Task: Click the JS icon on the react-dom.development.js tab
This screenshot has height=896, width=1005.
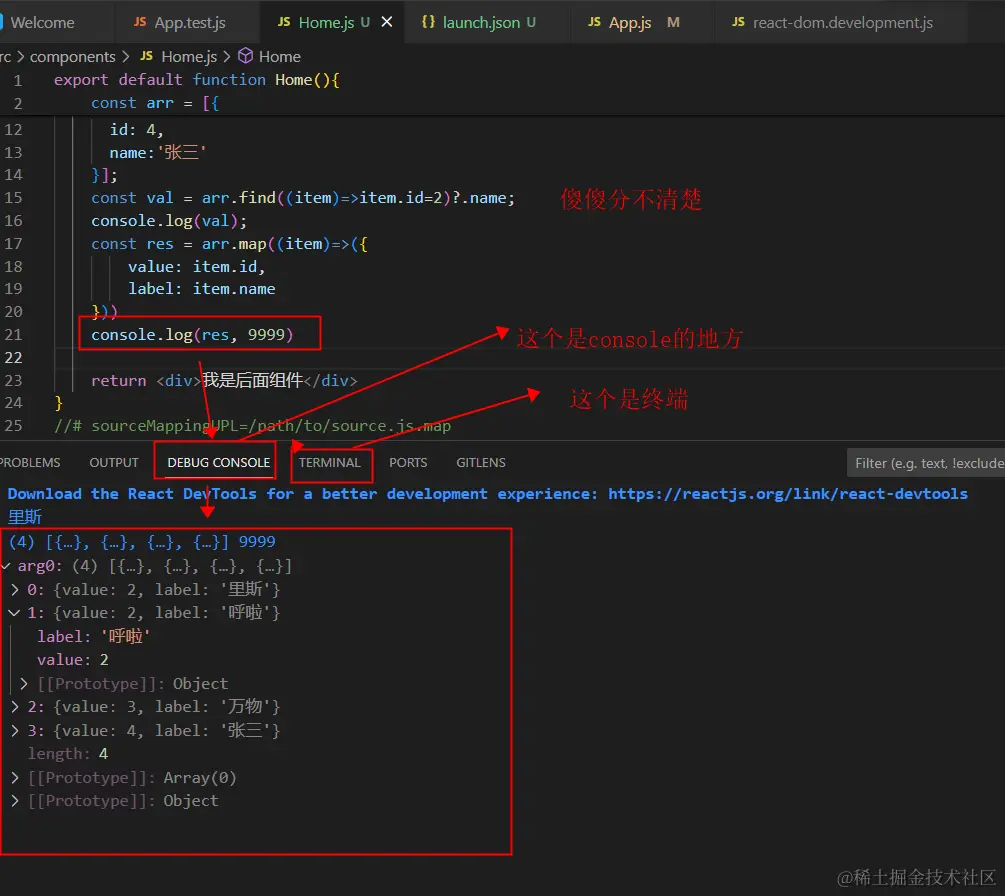Action: (x=738, y=22)
